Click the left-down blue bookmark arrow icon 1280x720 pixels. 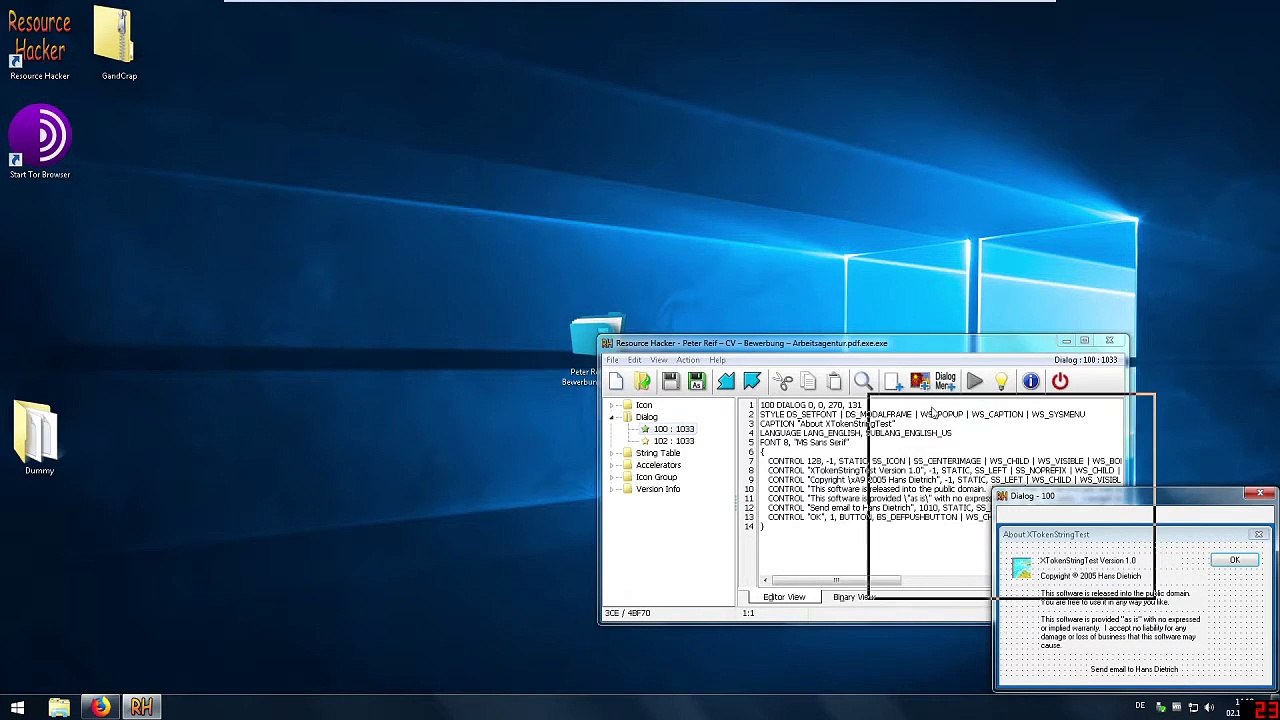pyautogui.click(x=726, y=381)
